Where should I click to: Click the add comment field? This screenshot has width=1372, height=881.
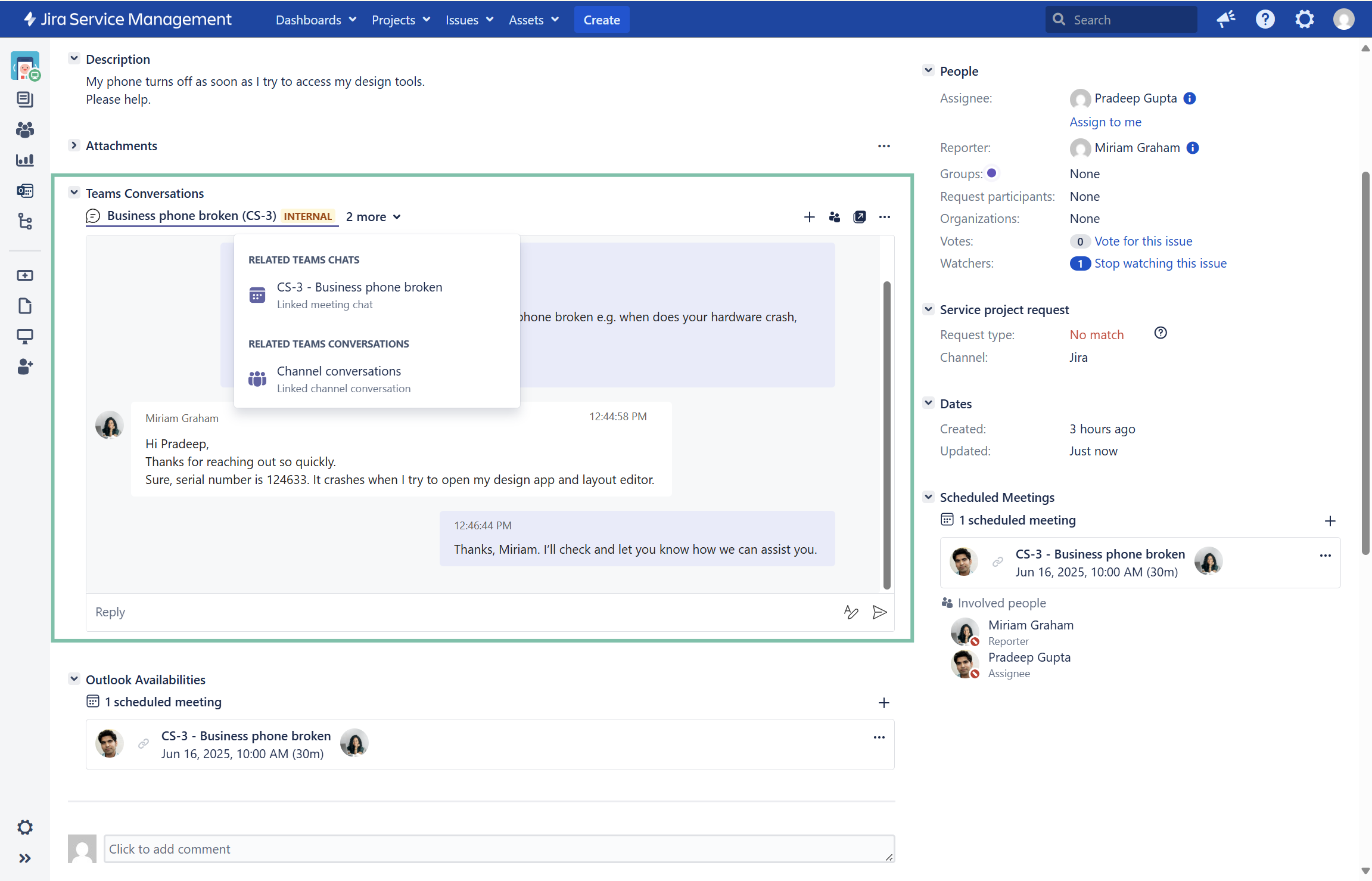coord(499,849)
